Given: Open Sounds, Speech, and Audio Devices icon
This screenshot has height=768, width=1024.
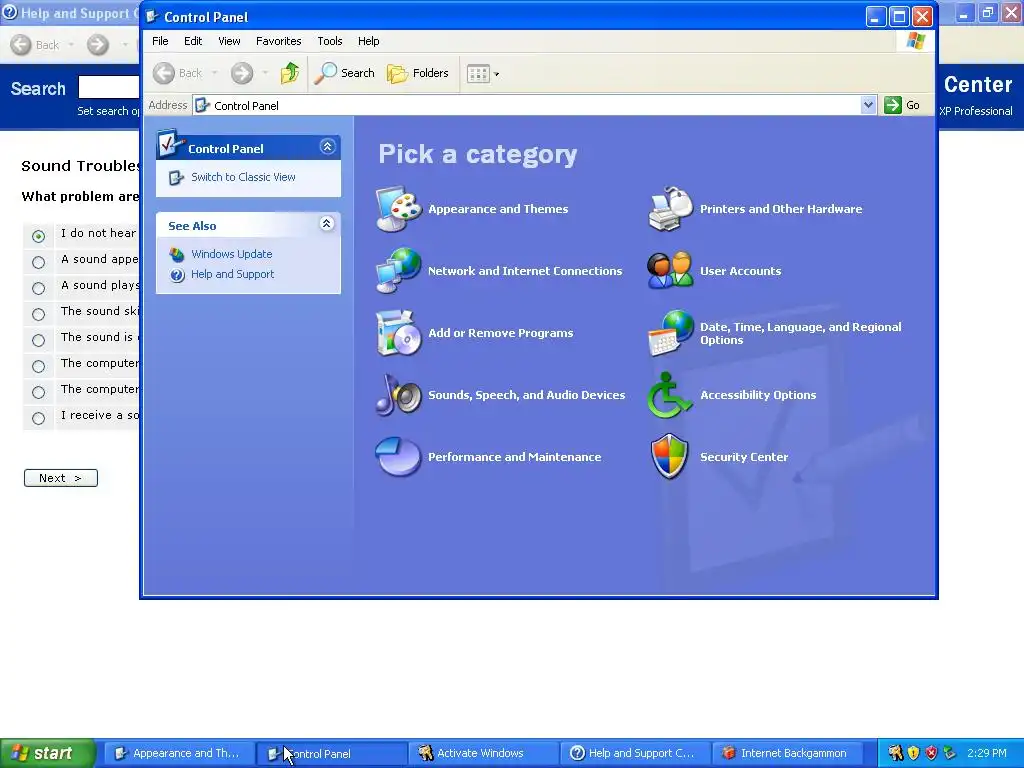Looking at the screenshot, I should point(398,394).
